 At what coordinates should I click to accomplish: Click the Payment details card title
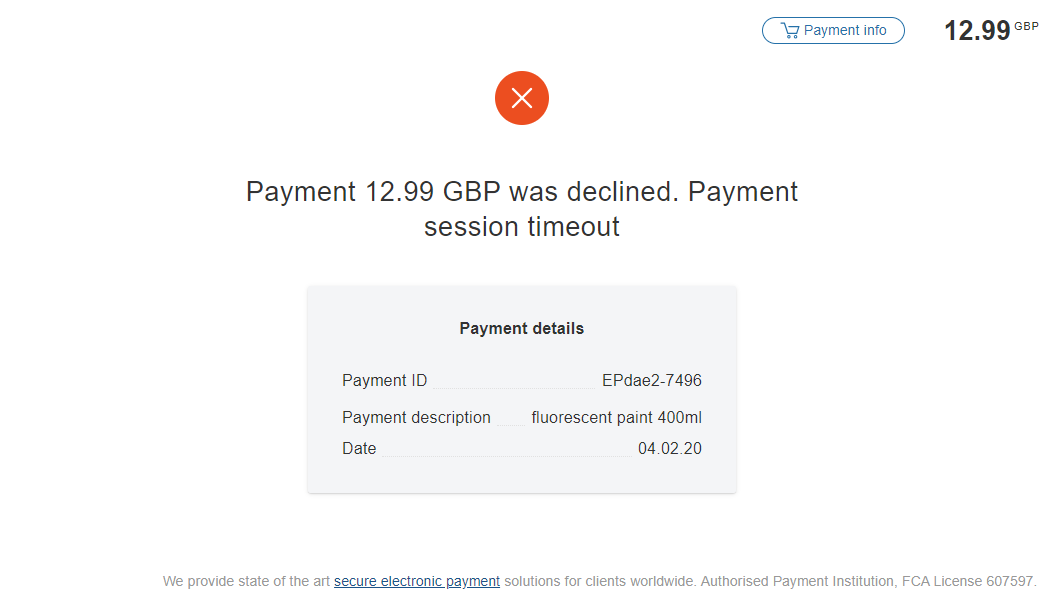coord(522,328)
